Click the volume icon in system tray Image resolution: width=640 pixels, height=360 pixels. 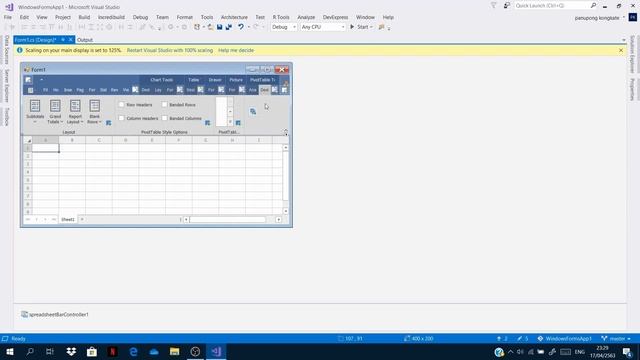(520, 352)
